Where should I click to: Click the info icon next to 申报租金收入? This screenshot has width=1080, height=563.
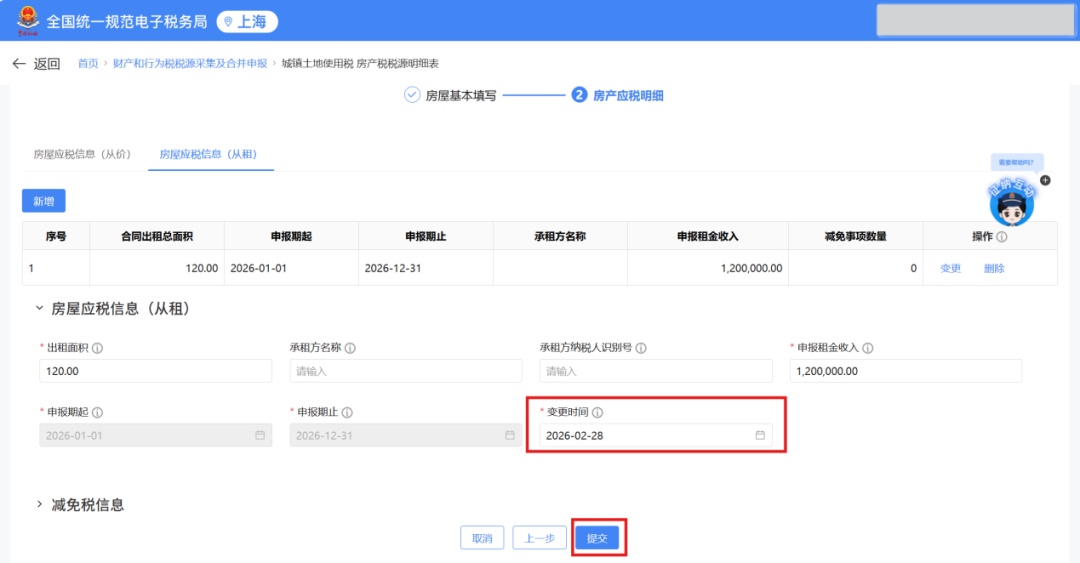pos(868,349)
